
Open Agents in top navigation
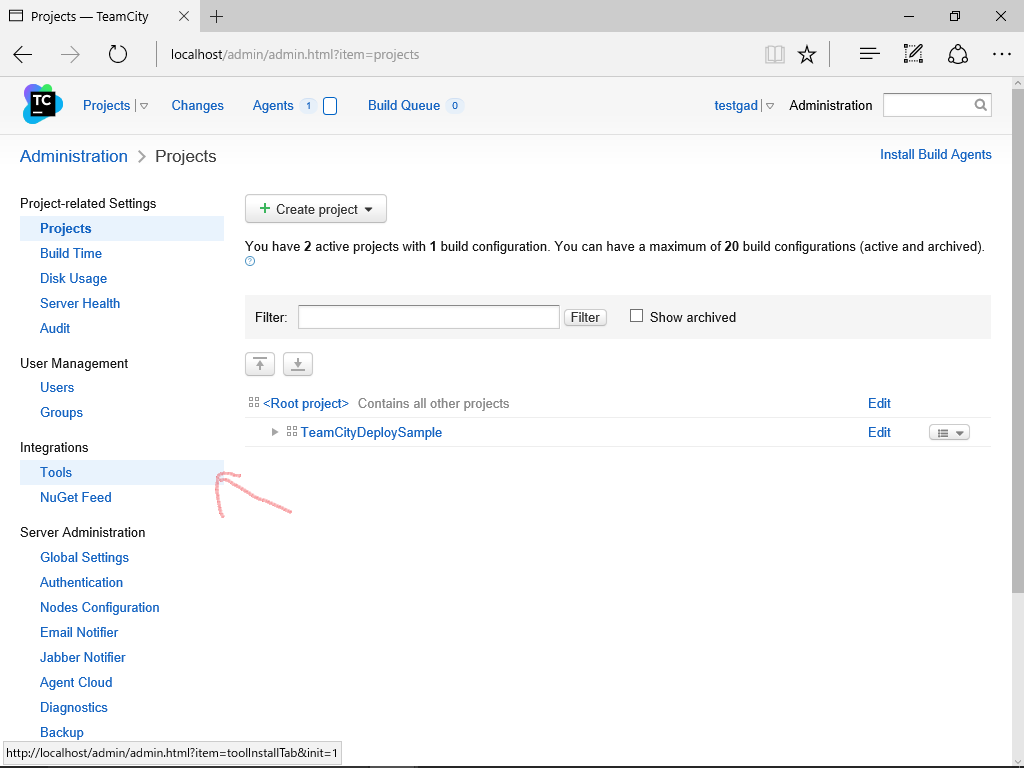click(x=273, y=105)
